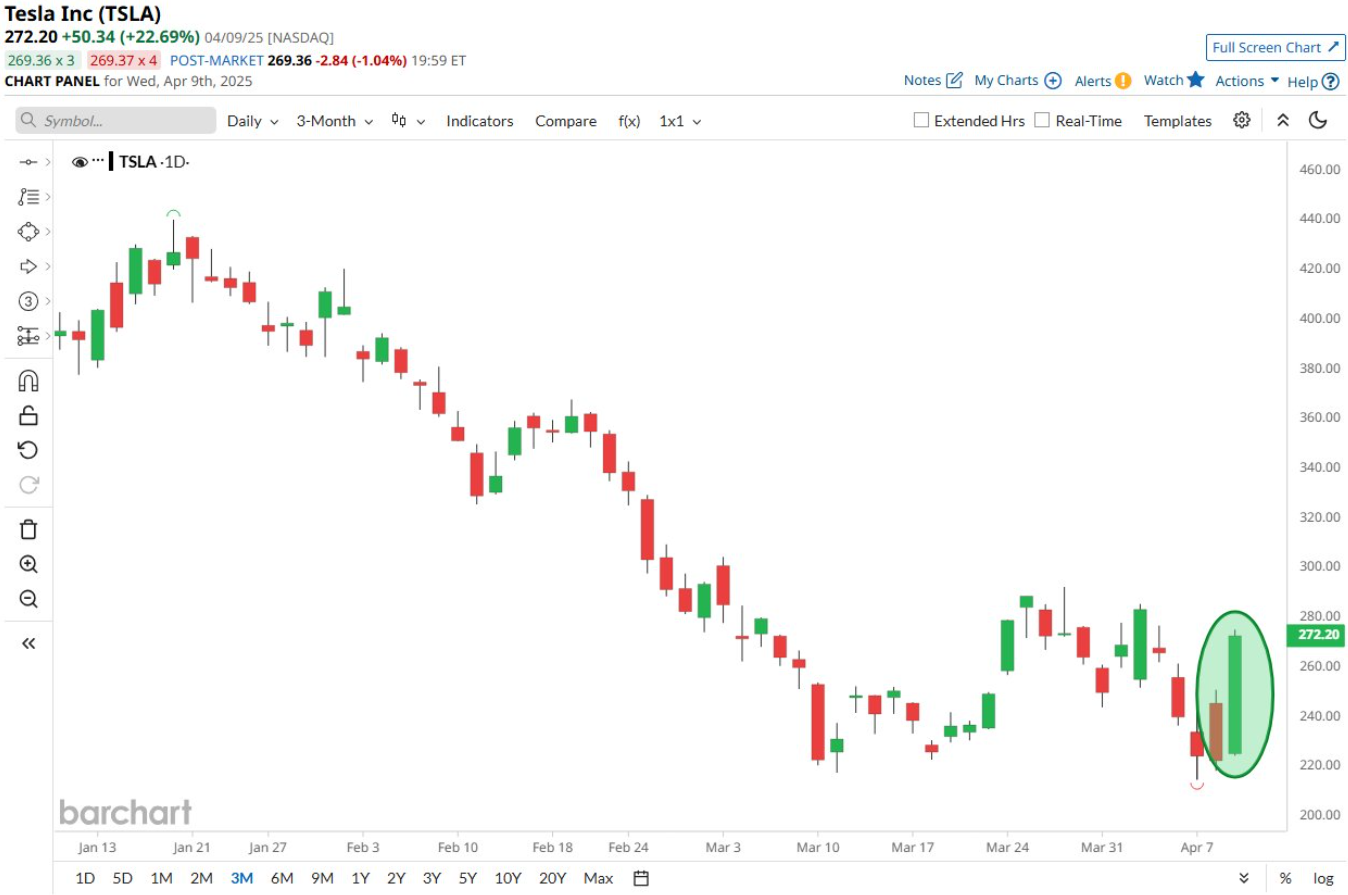
Task: Expand the trend line tool flyout arrow
Action: pos(47,162)
